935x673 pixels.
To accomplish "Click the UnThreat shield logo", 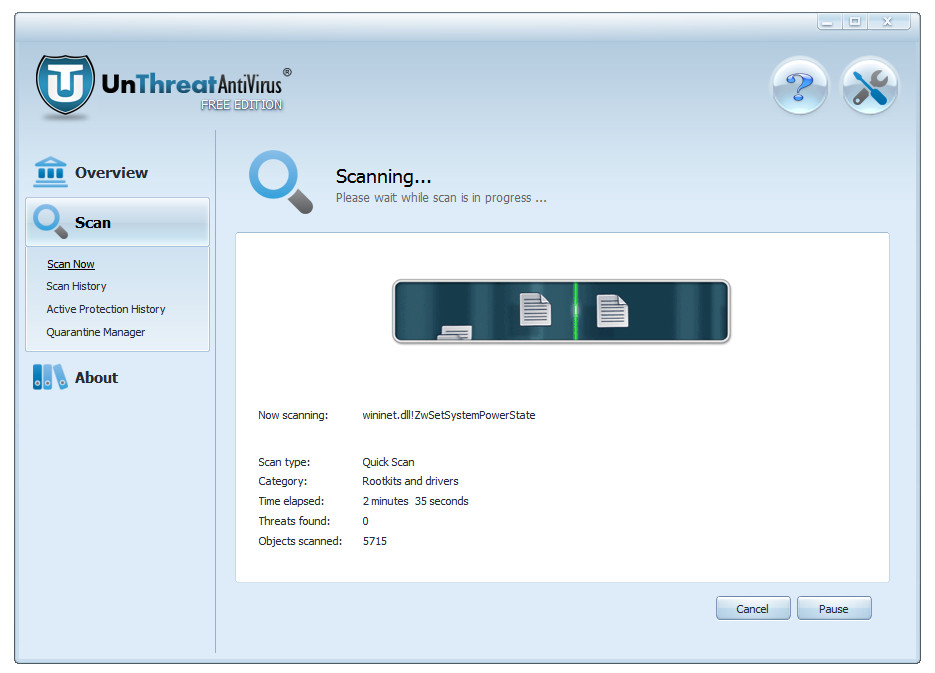I will 65,85.
